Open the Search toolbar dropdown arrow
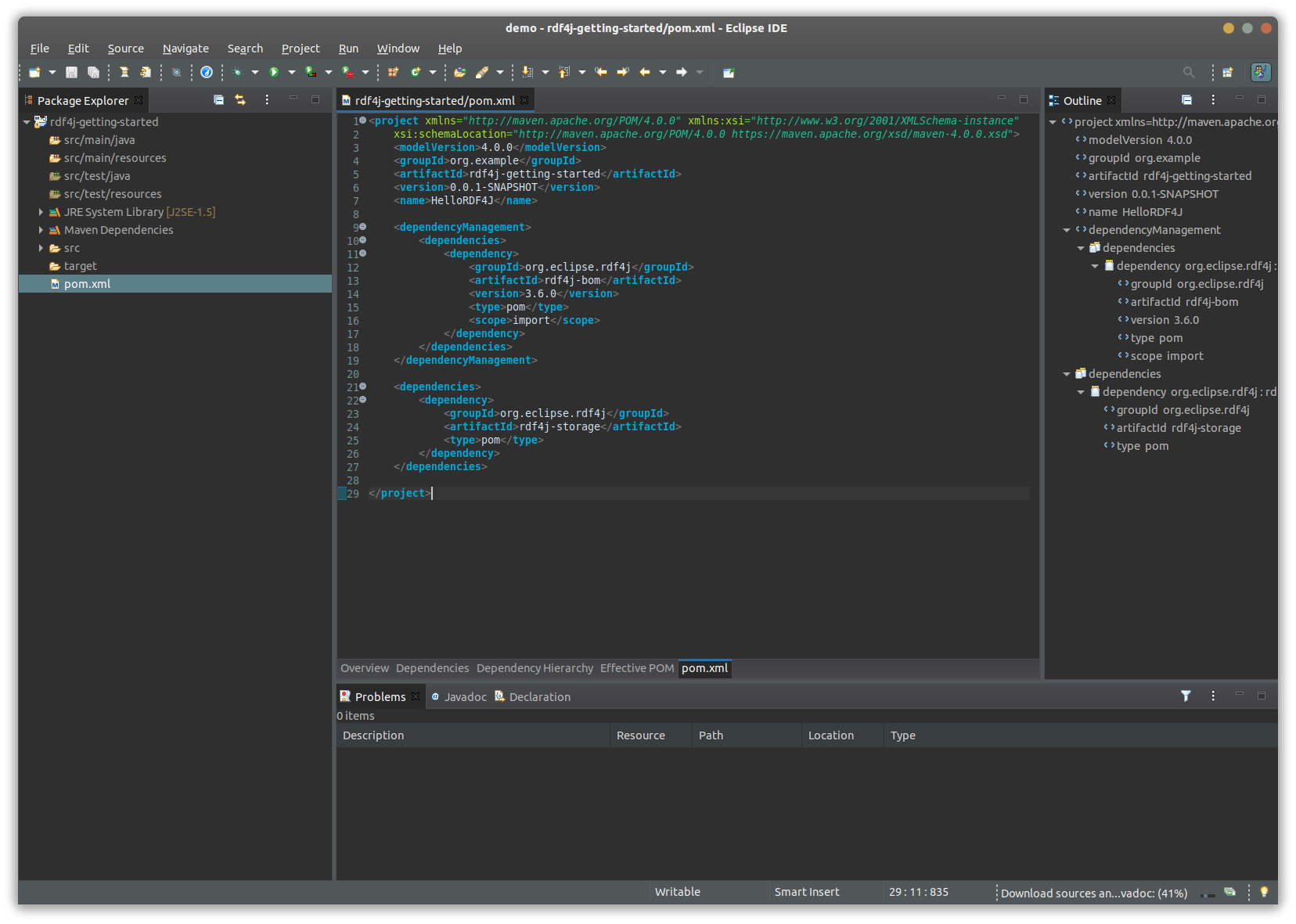Image resolution: width=1296 pixels, height=924 pixels. 500,72
